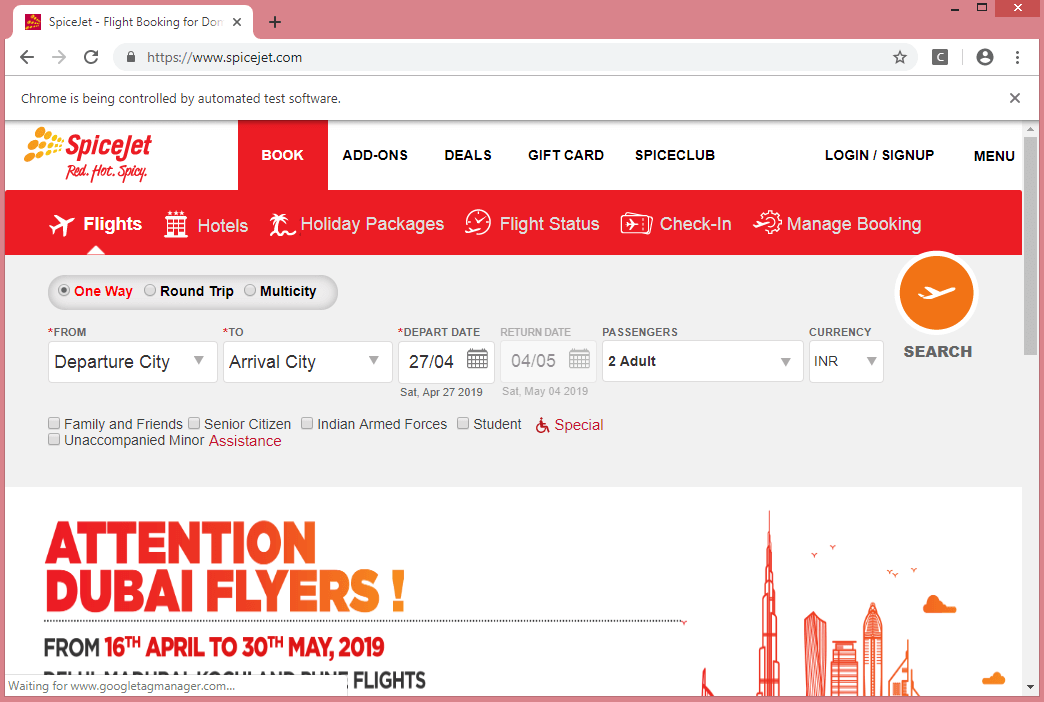1044x702 pixels.
Task: Check the Unaccompanied Minor checkbox
Action: [54, 440]
